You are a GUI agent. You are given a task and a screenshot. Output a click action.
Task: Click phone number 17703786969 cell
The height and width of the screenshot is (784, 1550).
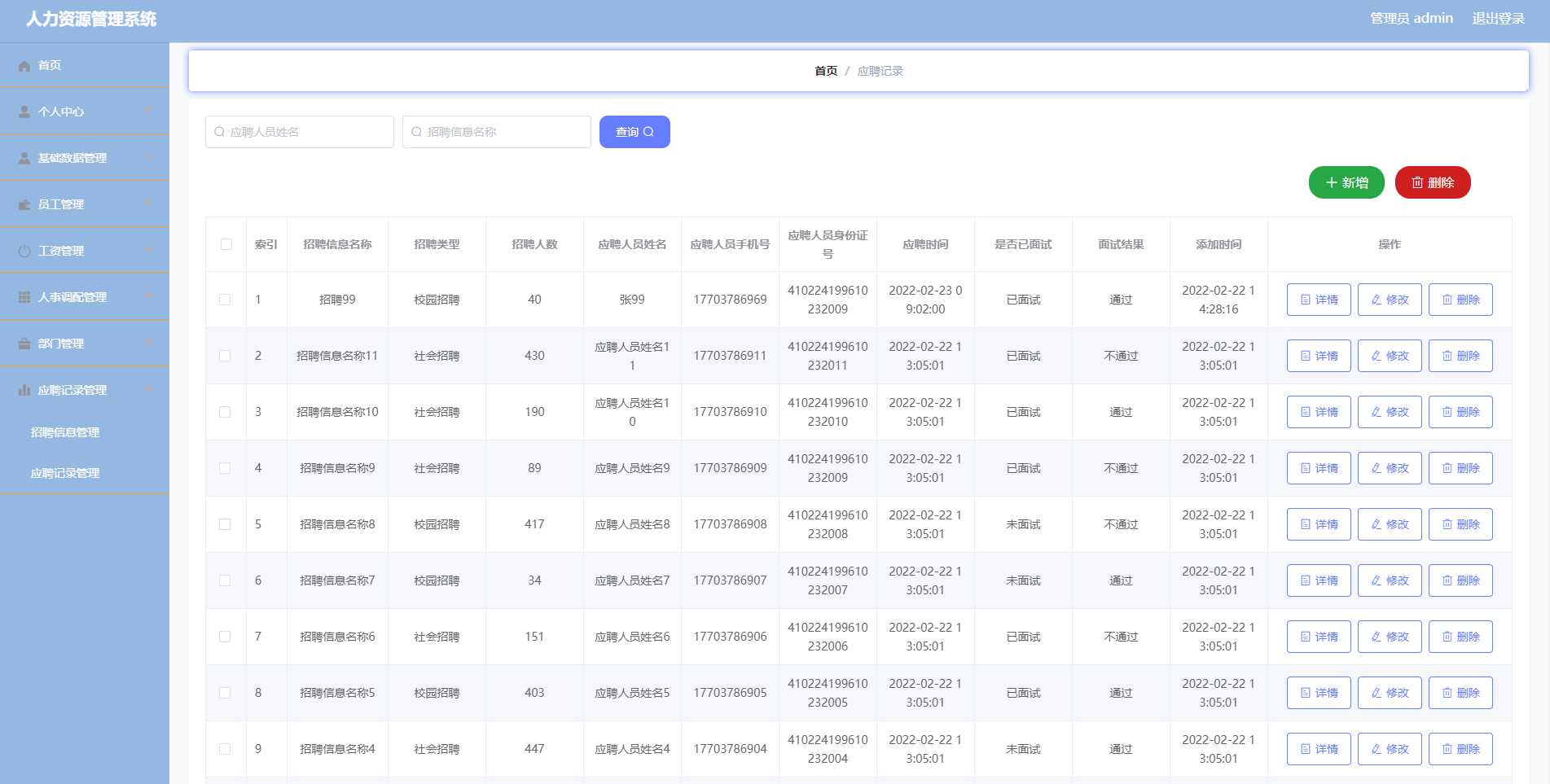(730, 300)
